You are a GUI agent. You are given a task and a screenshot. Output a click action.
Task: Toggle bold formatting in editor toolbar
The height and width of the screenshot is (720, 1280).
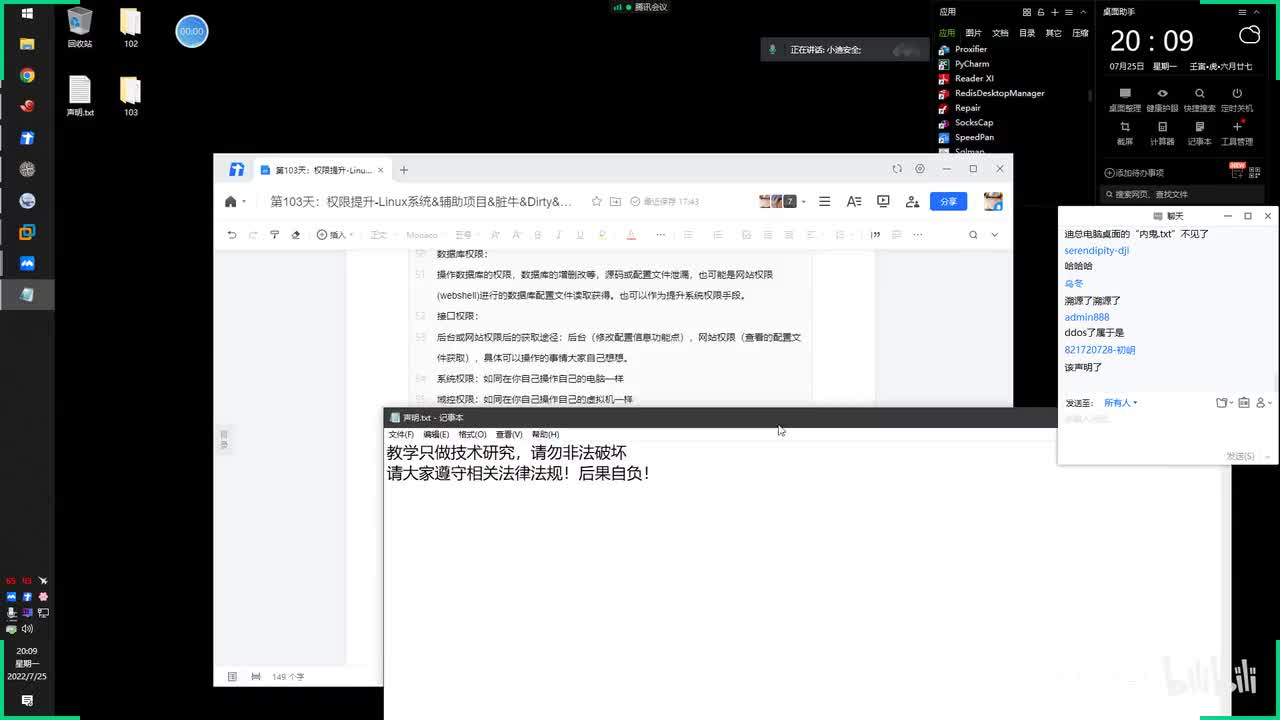[x=537, y=235]
